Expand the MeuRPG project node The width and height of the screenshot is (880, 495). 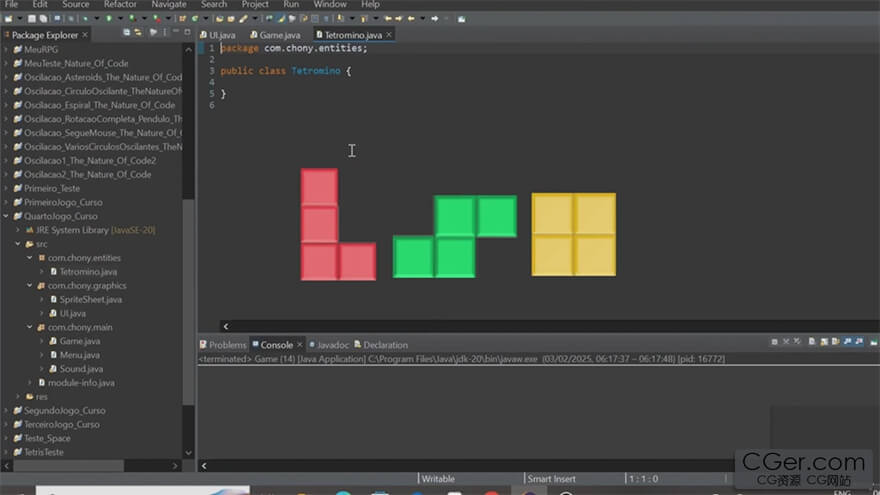6,48
